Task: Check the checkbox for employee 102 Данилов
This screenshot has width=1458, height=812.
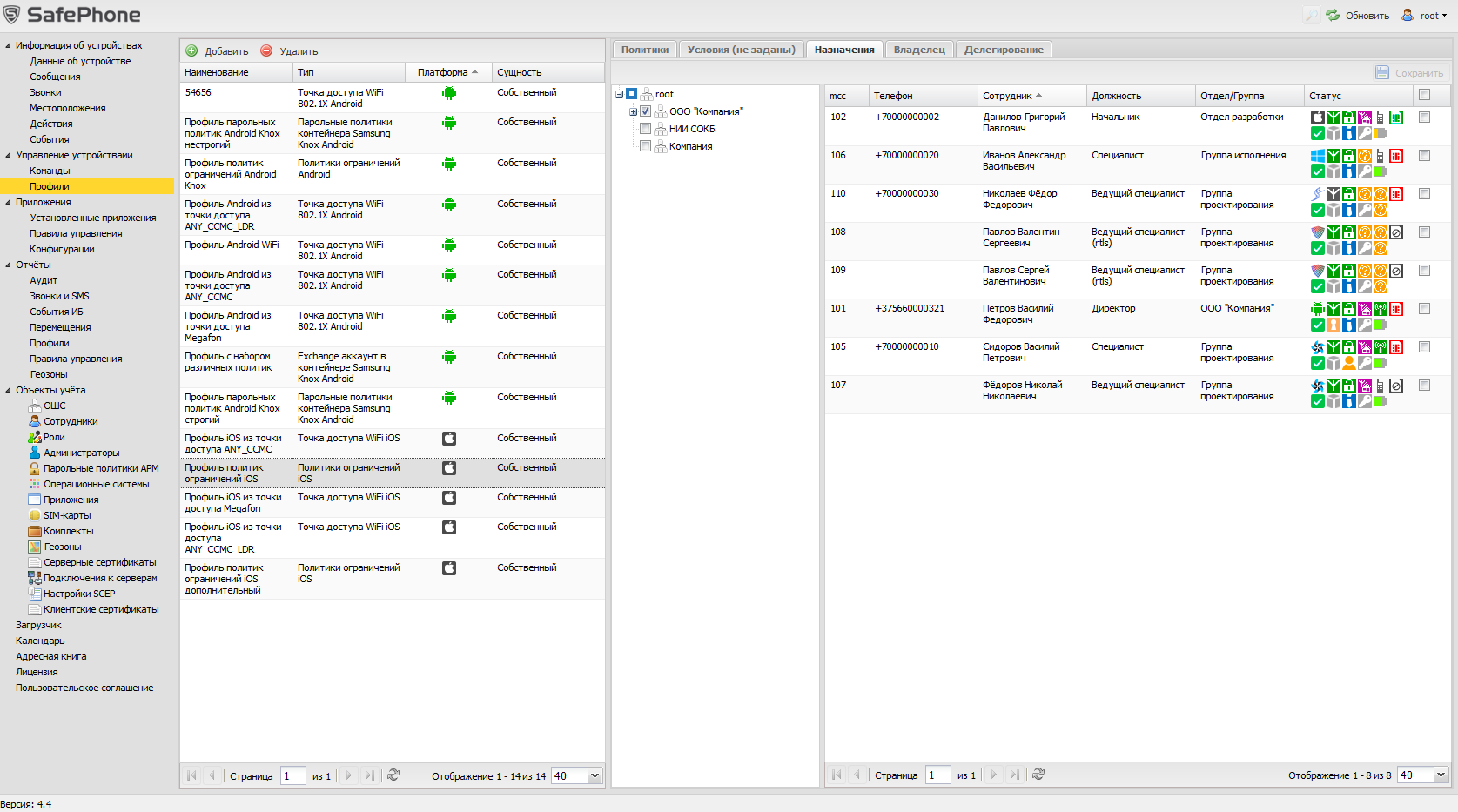Action: [1424, 117]
